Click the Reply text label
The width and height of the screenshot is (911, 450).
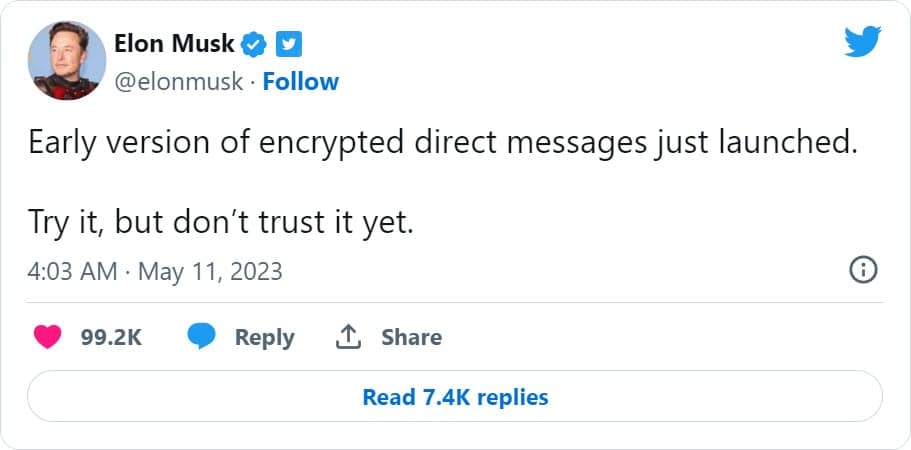264,338
